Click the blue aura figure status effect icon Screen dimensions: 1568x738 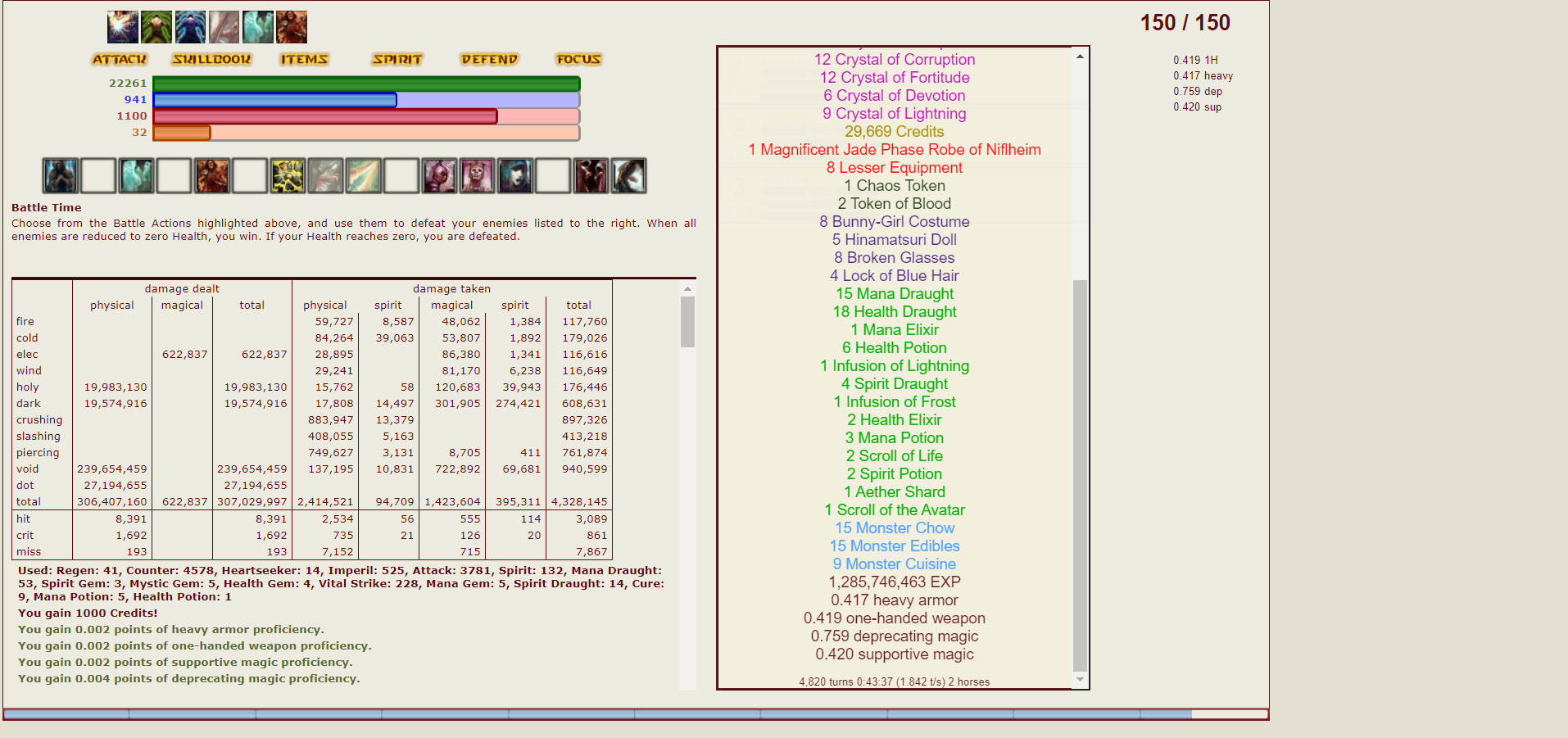[x=190, y=27]
